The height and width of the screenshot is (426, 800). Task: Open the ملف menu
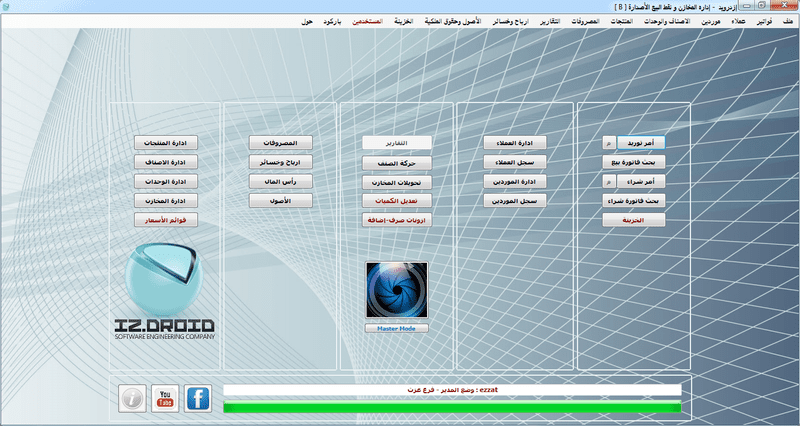point(788,21)
